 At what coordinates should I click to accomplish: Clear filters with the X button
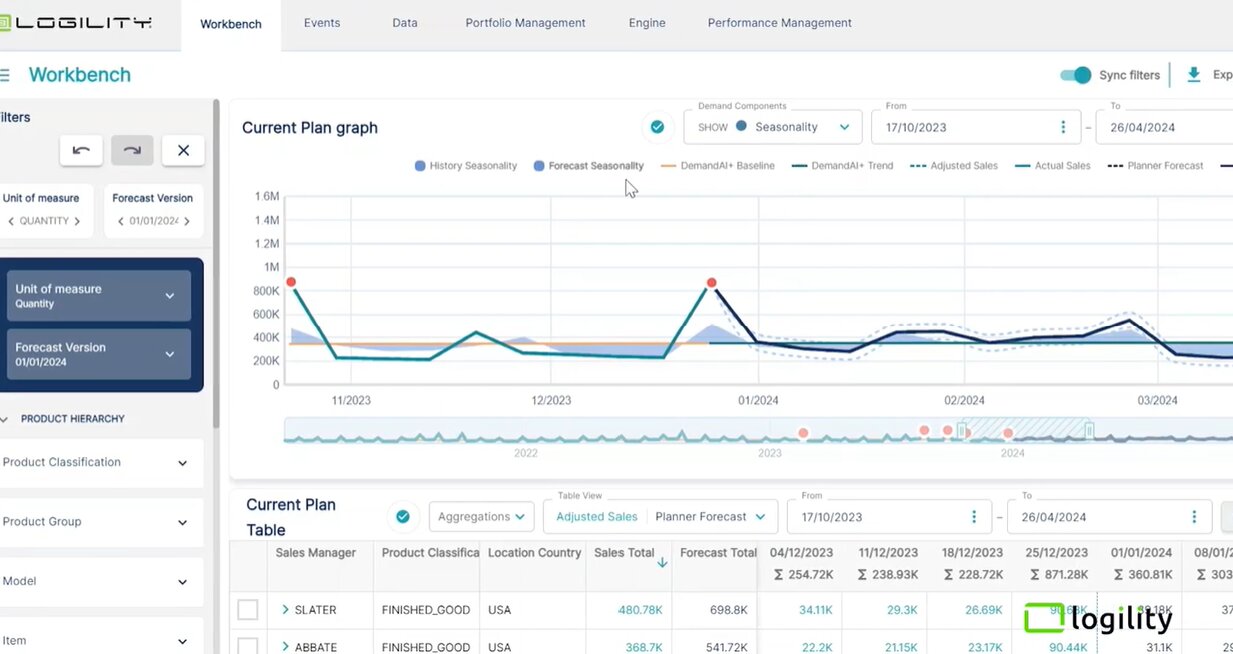[183, 150]
